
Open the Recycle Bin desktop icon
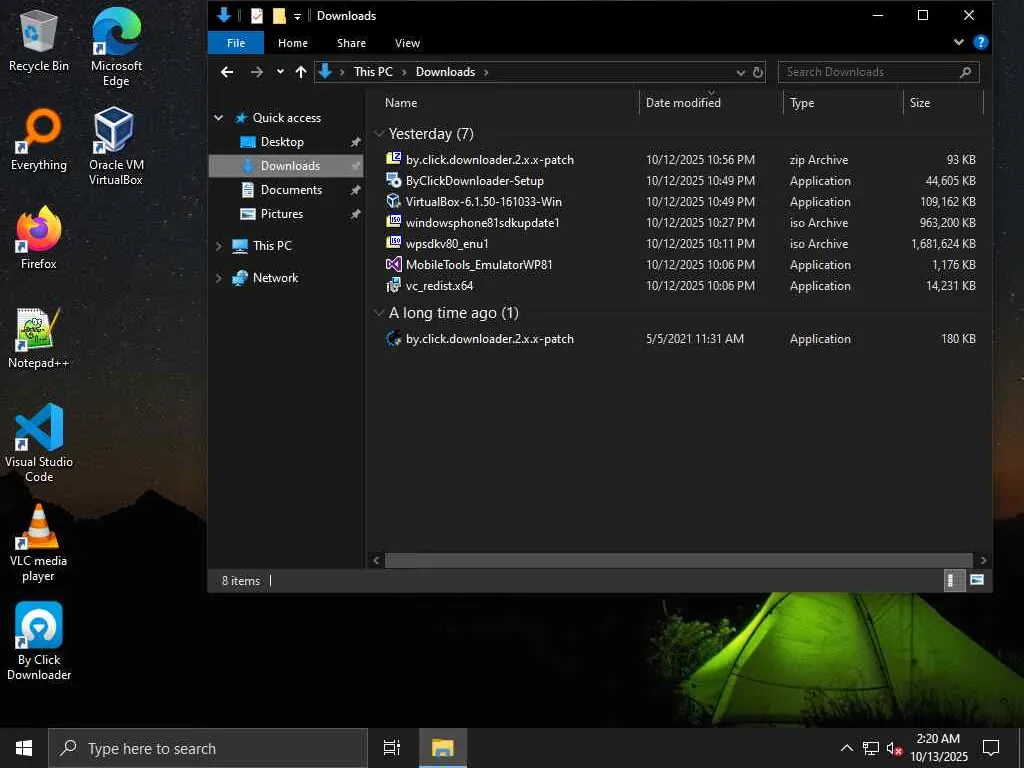tap(39, 39)
